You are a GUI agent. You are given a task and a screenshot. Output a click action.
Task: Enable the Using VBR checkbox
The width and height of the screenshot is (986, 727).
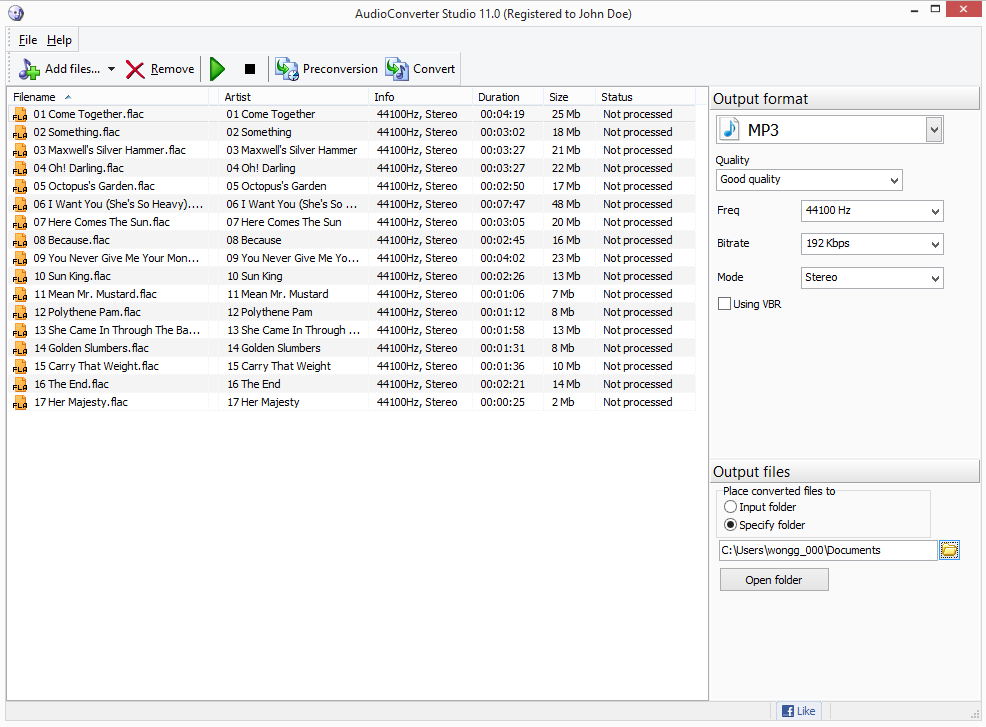click(x=723, y=304)
